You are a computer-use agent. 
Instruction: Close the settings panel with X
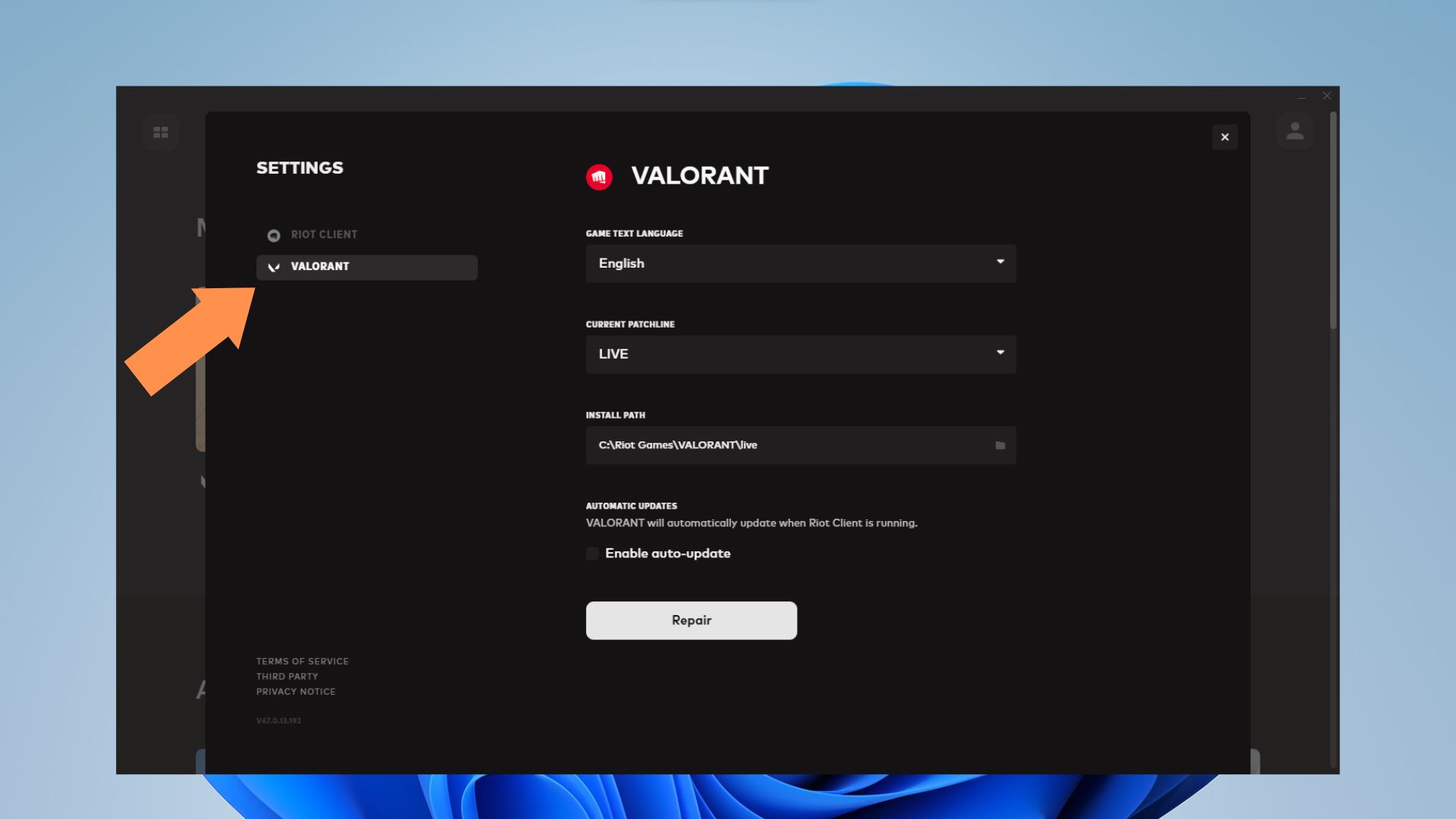click(1225, 137)
